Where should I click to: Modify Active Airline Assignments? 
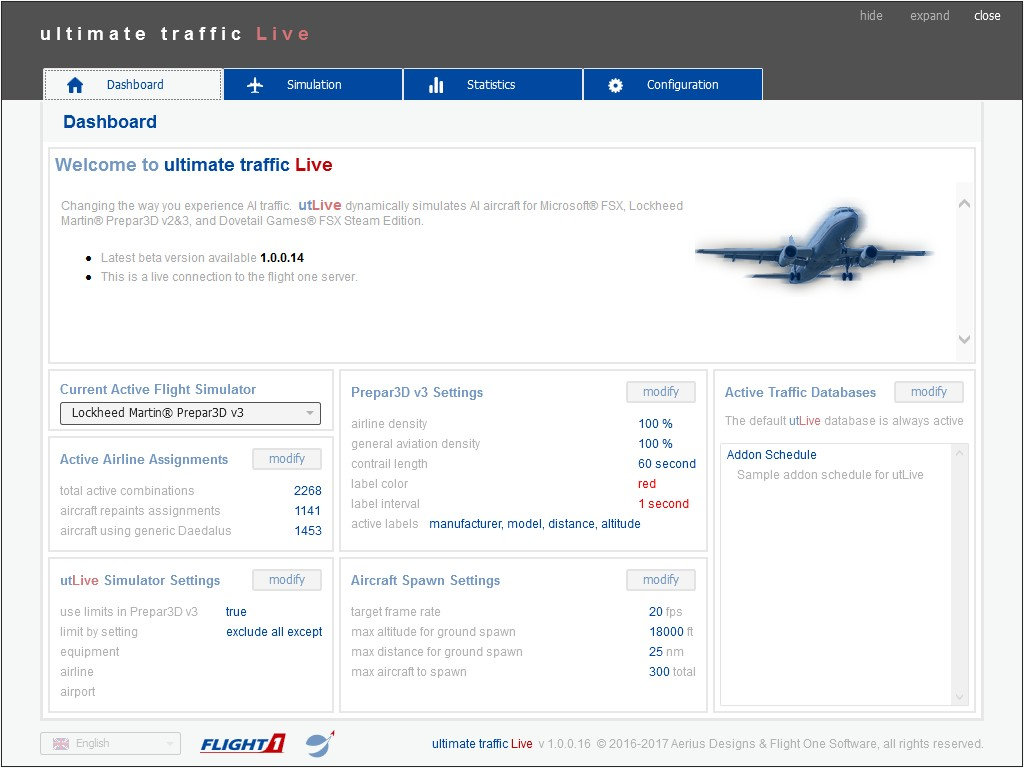click(287, 459)
